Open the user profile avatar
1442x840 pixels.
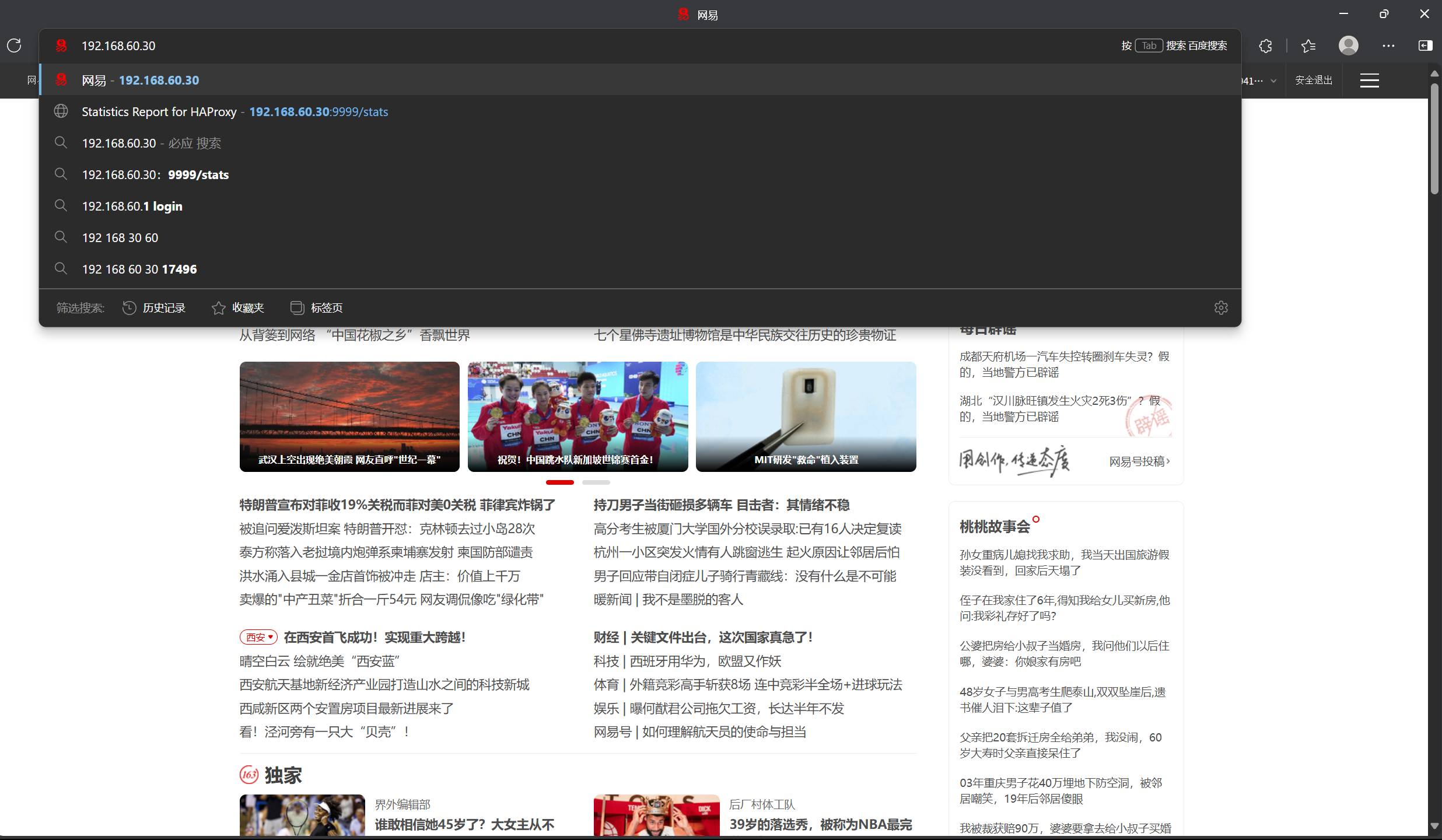pyautogui.click(x=1348, y=45)
